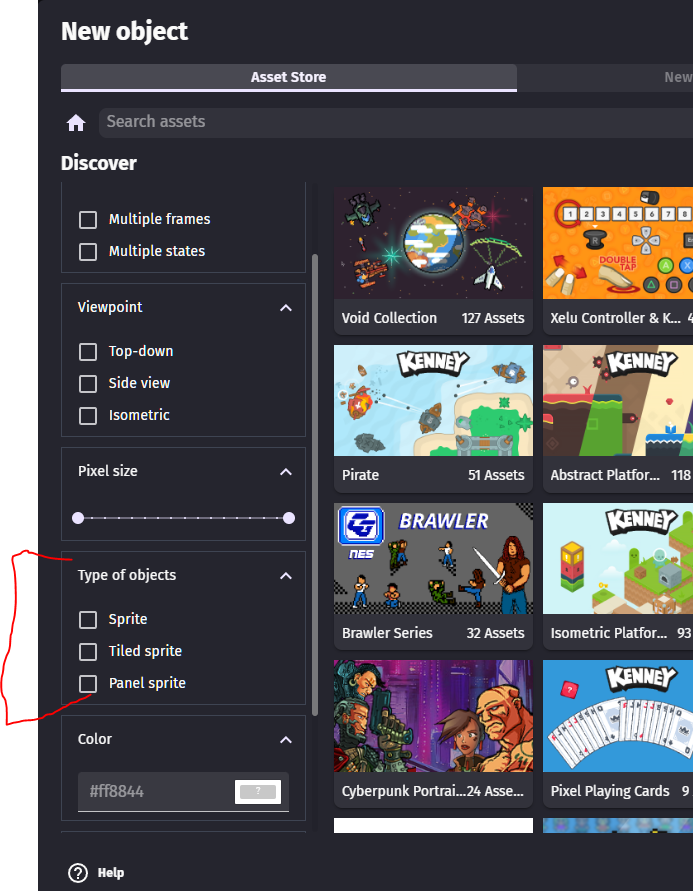Open the Brawler Series asset pack

point(433,576)
